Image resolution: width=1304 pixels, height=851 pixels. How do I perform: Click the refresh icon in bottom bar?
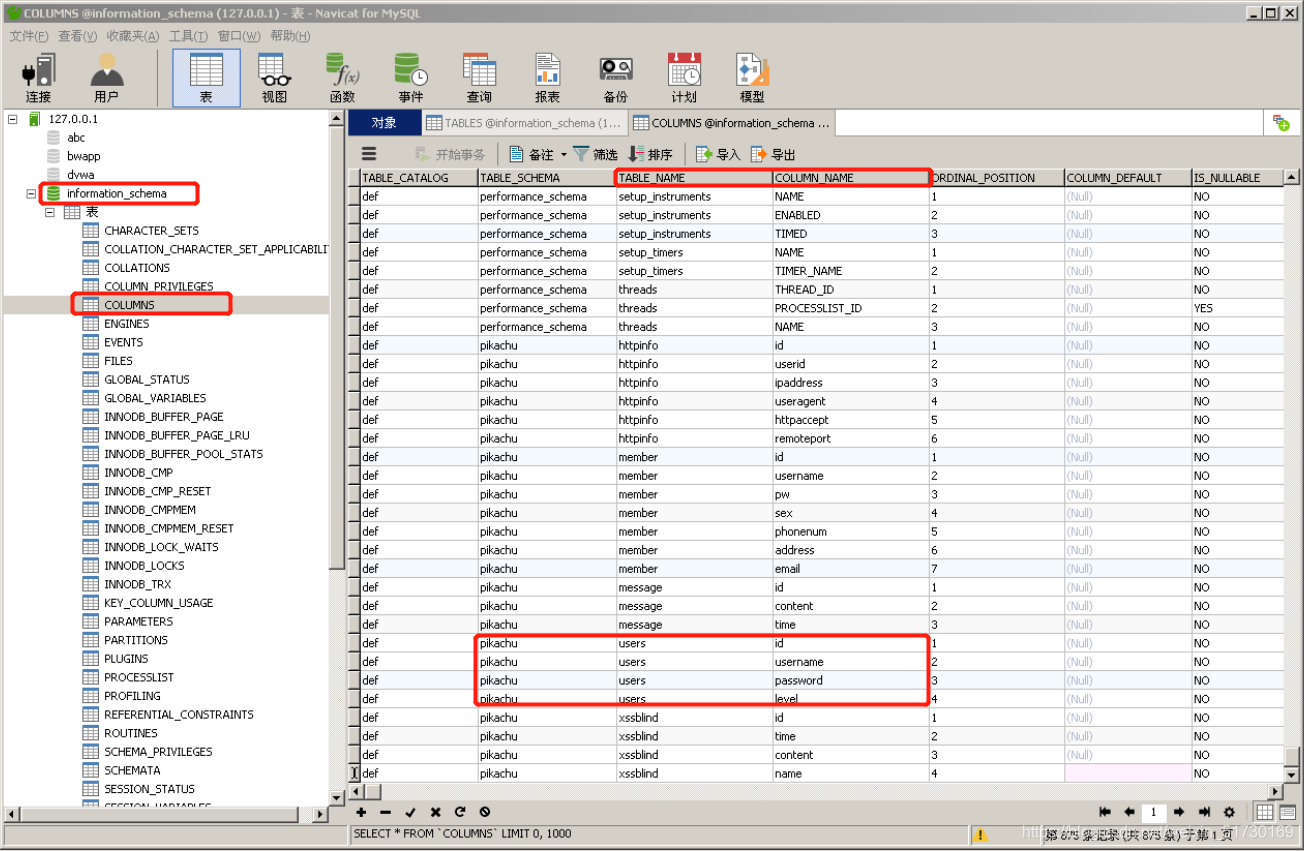(460, 812)
